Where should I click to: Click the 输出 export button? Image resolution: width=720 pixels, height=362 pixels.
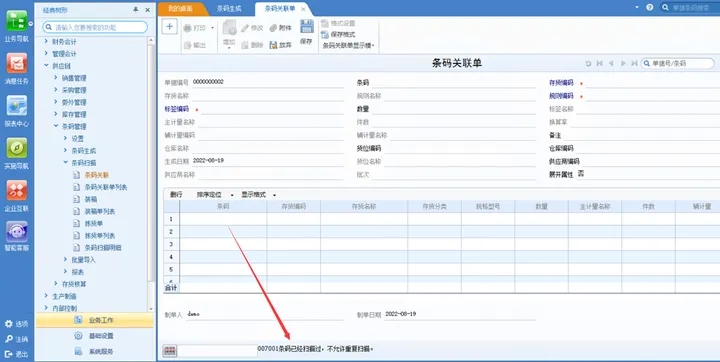pos(195,45)
